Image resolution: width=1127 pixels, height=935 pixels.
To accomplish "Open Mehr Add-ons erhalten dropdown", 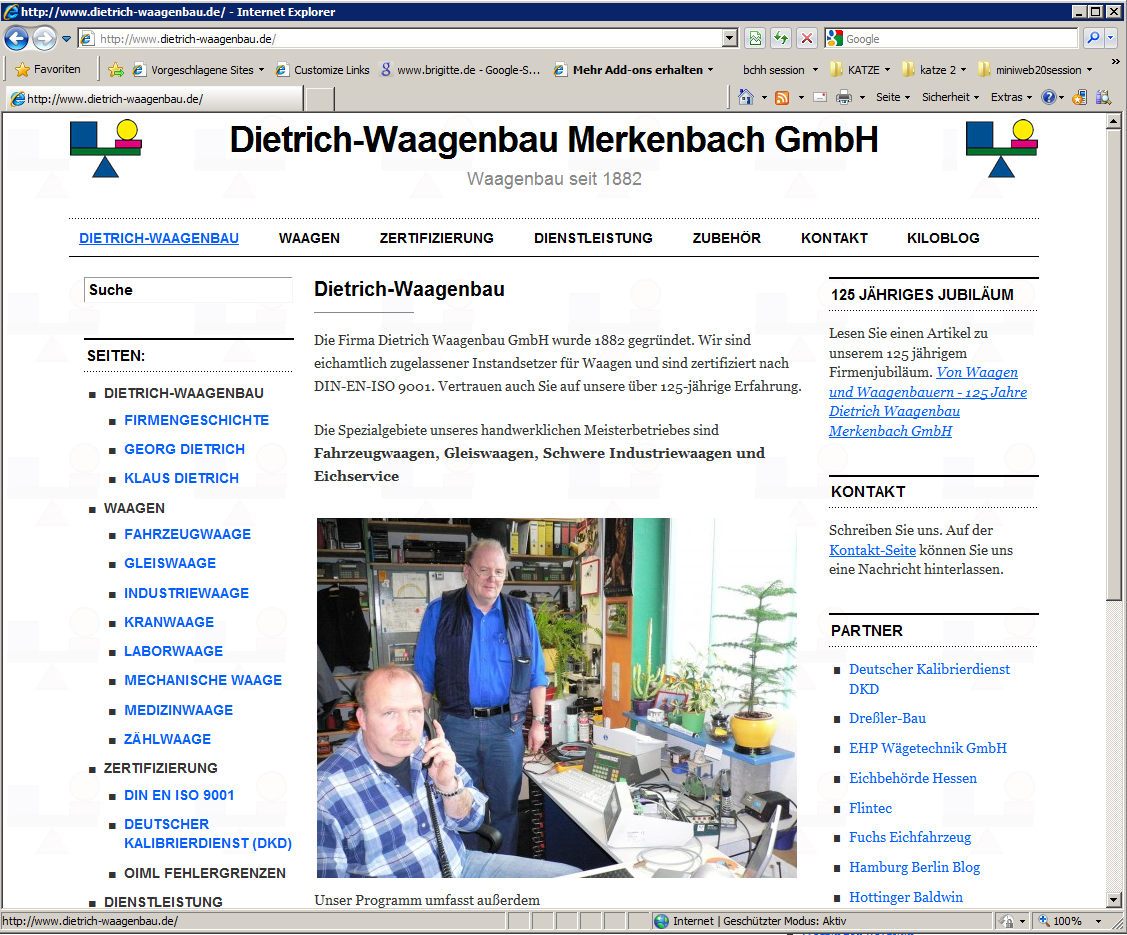I will pyautogui.click(x=632, y=70).
